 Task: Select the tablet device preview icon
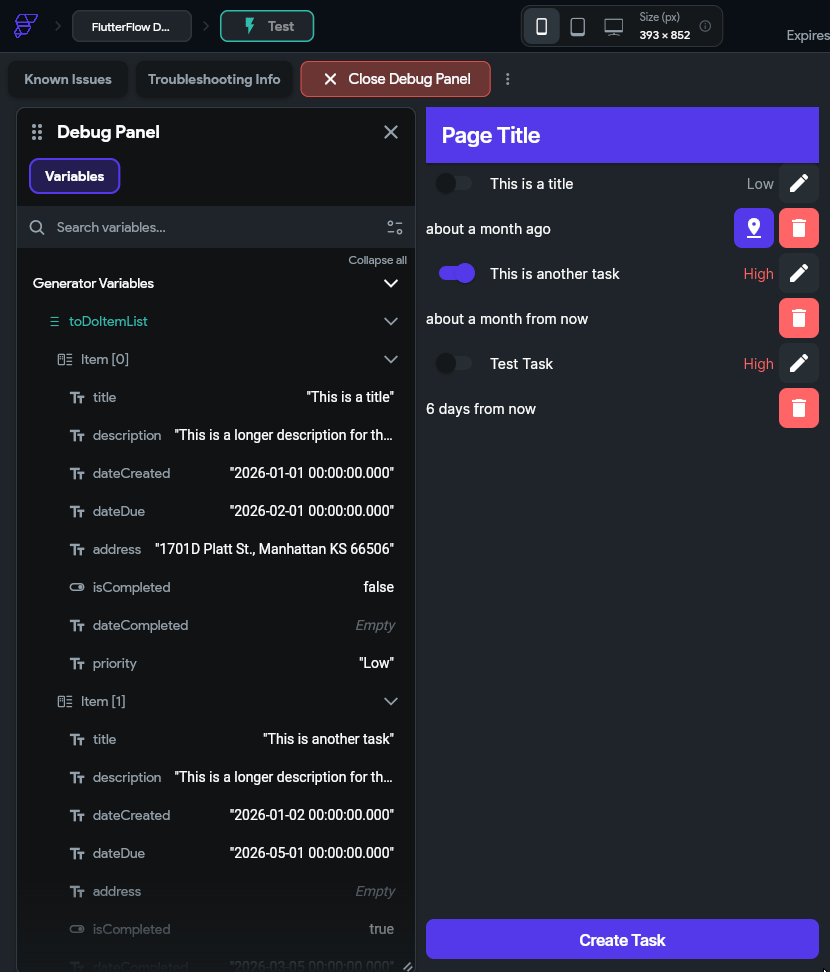tap(577, 27)
